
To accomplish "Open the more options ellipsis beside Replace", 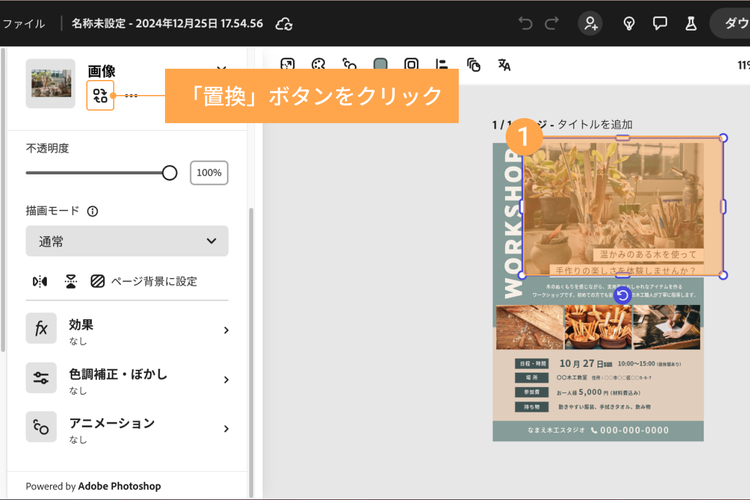I will [131, 96].
